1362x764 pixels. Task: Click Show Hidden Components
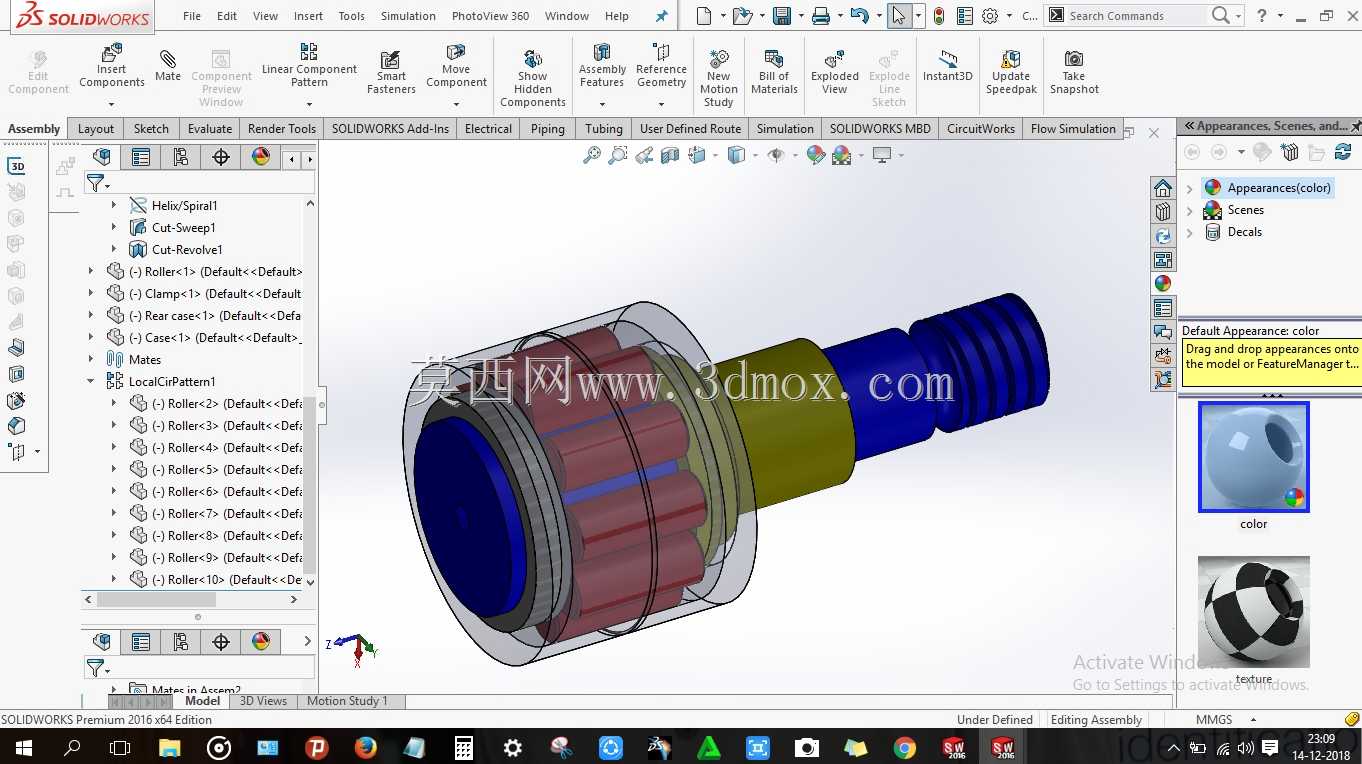click(x=533, y=78)
